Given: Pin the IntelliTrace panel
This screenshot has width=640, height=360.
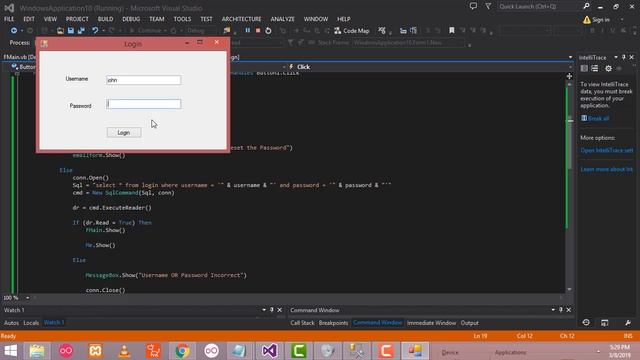Looking at the screenshot, I should (624, 57).
